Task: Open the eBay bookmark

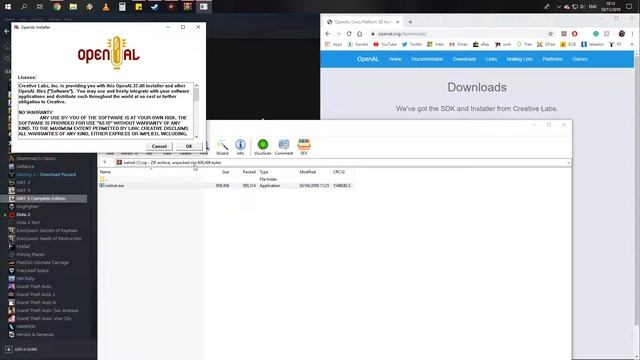Action: pyautogui.click(x=481, y=44)
